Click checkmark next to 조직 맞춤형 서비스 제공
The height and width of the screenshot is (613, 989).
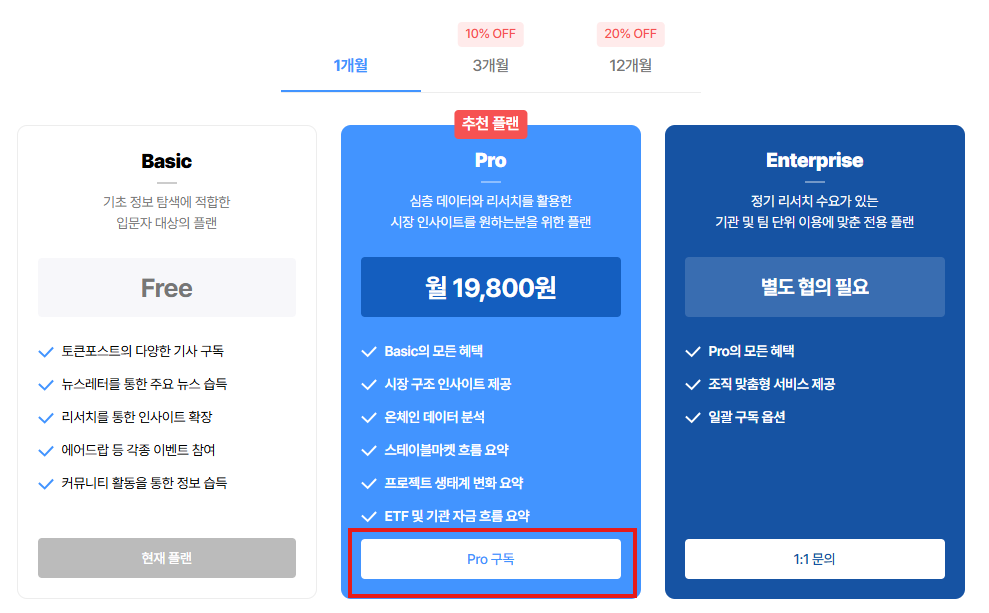693,385
